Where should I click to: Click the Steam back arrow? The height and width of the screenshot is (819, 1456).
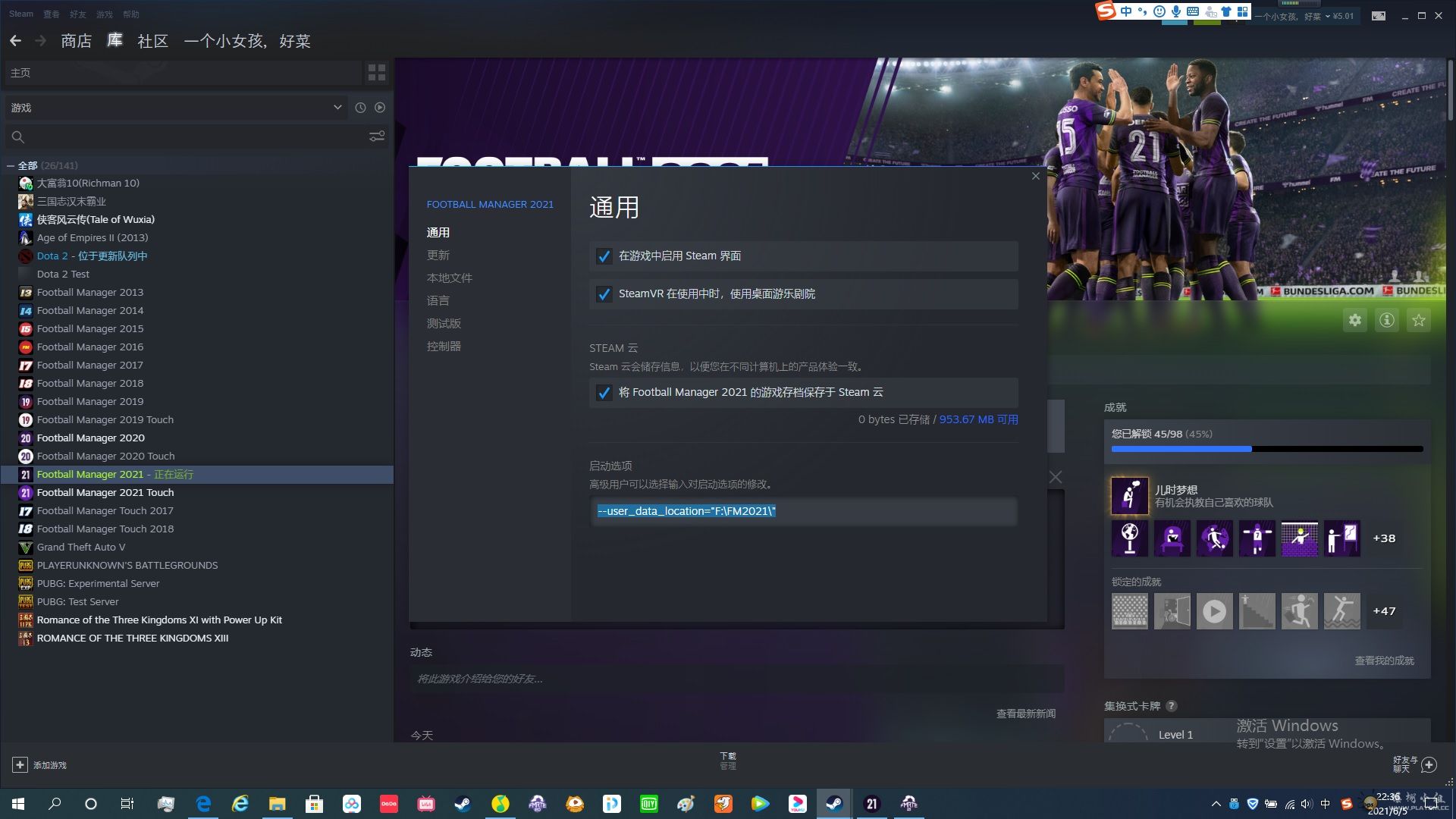15,41
